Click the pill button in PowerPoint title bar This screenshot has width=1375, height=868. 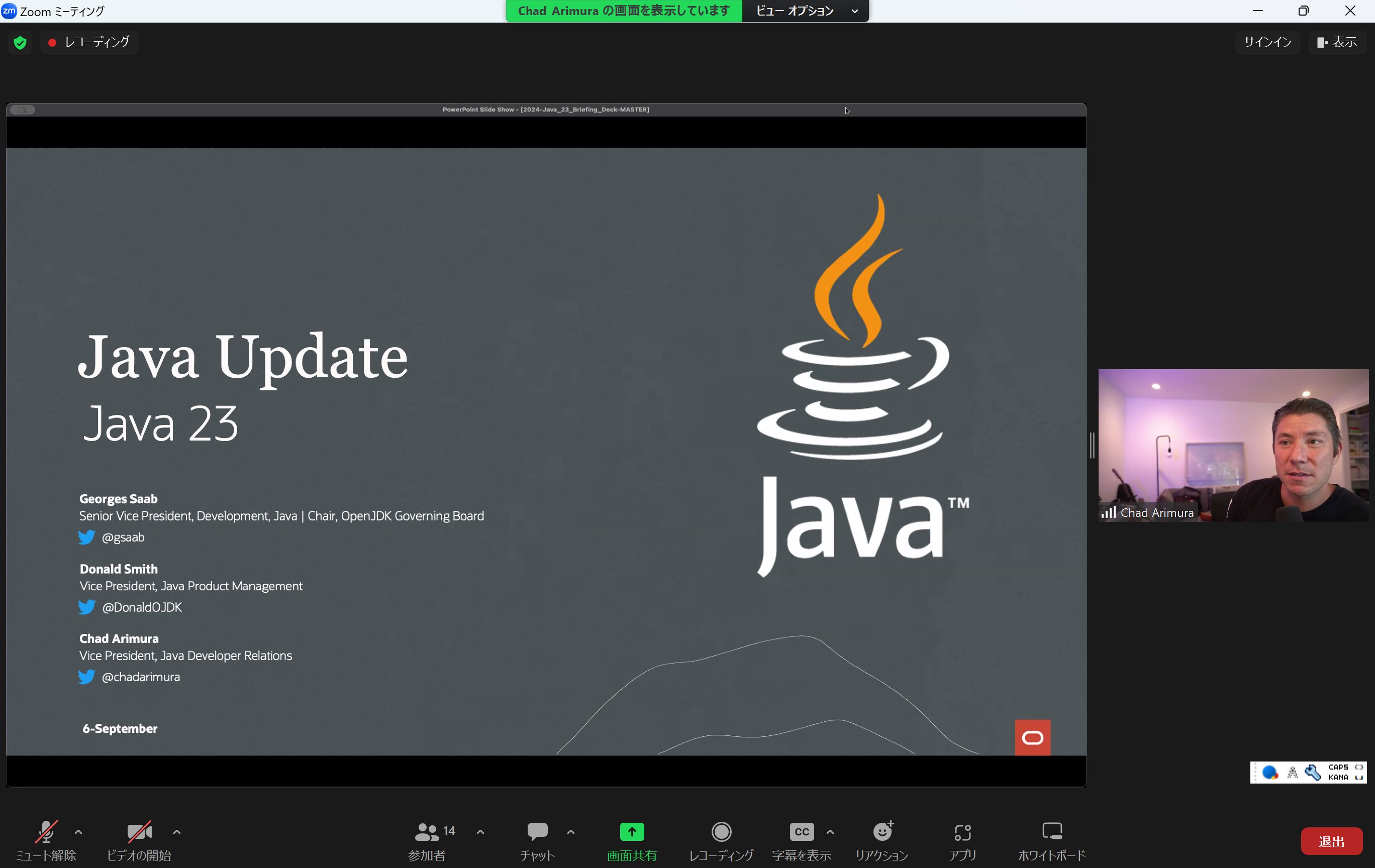pos(23,110)
